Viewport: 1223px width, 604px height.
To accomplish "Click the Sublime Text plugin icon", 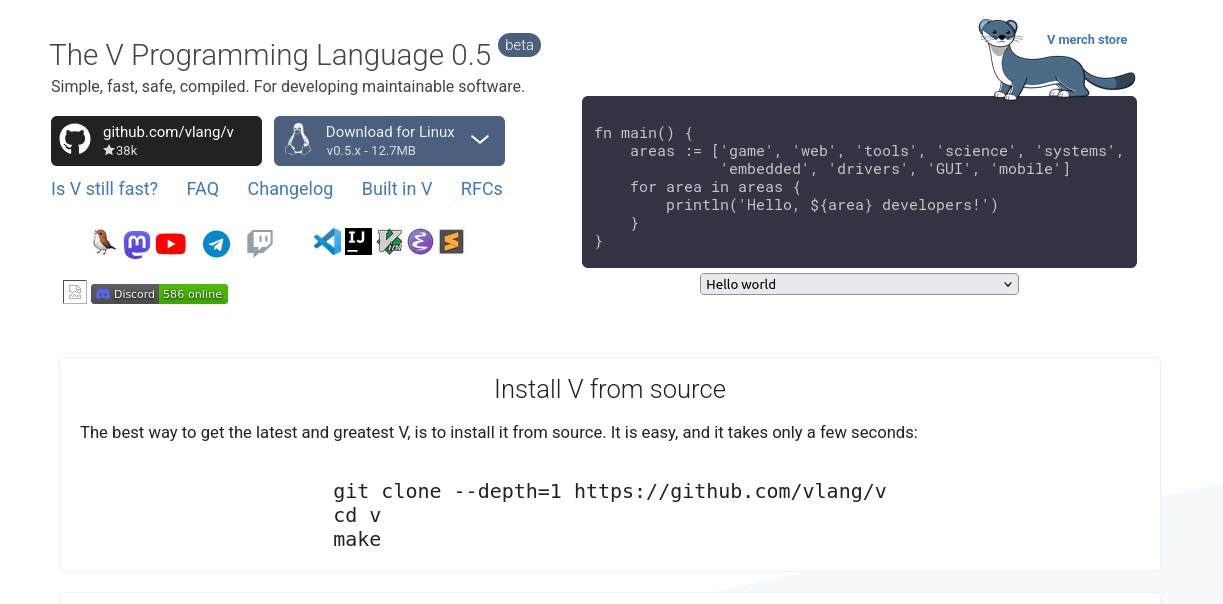I will coord(452,241).
